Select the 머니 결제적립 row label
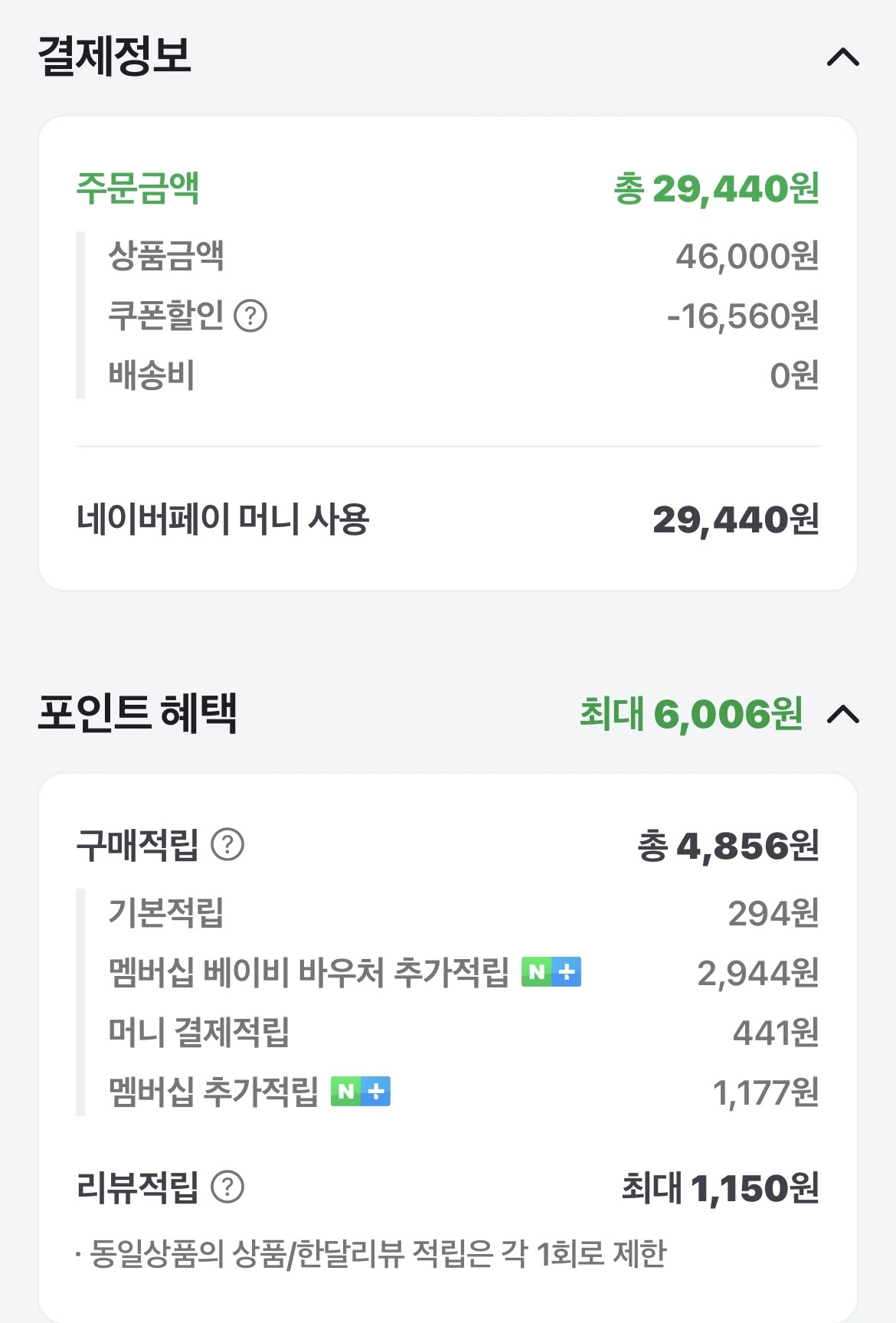The height and width of the screenshot is (1323, 896). coord(199,1032)
